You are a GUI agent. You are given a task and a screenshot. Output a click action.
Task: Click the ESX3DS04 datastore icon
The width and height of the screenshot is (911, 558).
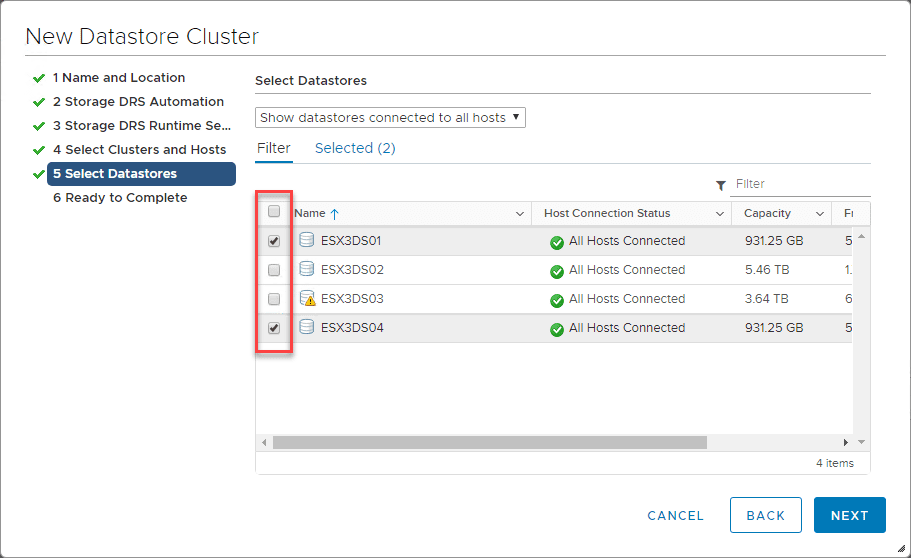(307, 328)
